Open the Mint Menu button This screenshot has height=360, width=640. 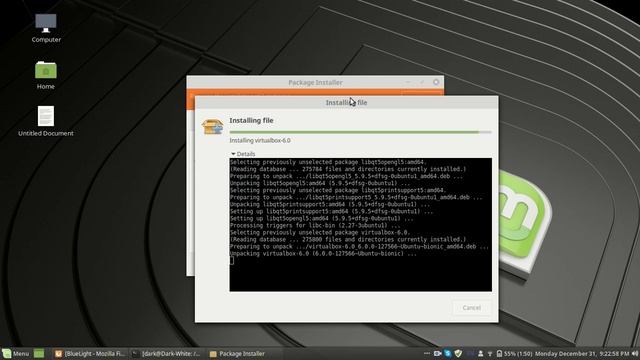(x=16, y=353)
